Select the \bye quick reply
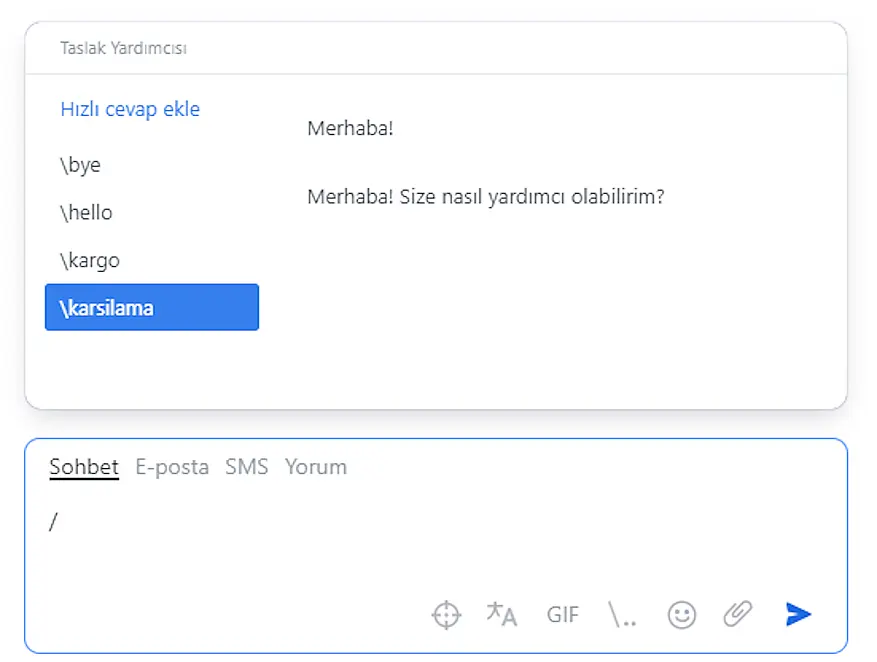Screen dimensions: 877x662 (81, 165)
